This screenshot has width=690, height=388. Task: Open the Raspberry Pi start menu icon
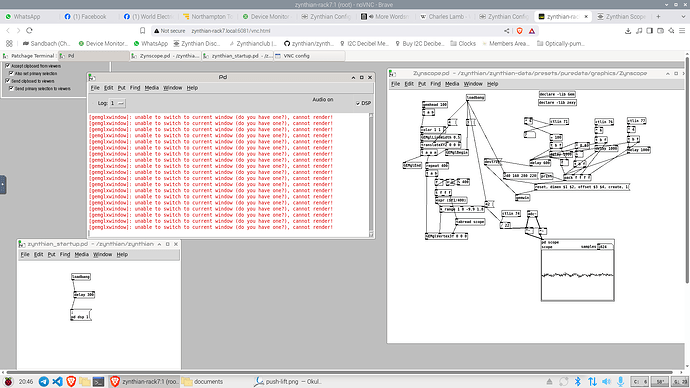click(x=8, y=381)
